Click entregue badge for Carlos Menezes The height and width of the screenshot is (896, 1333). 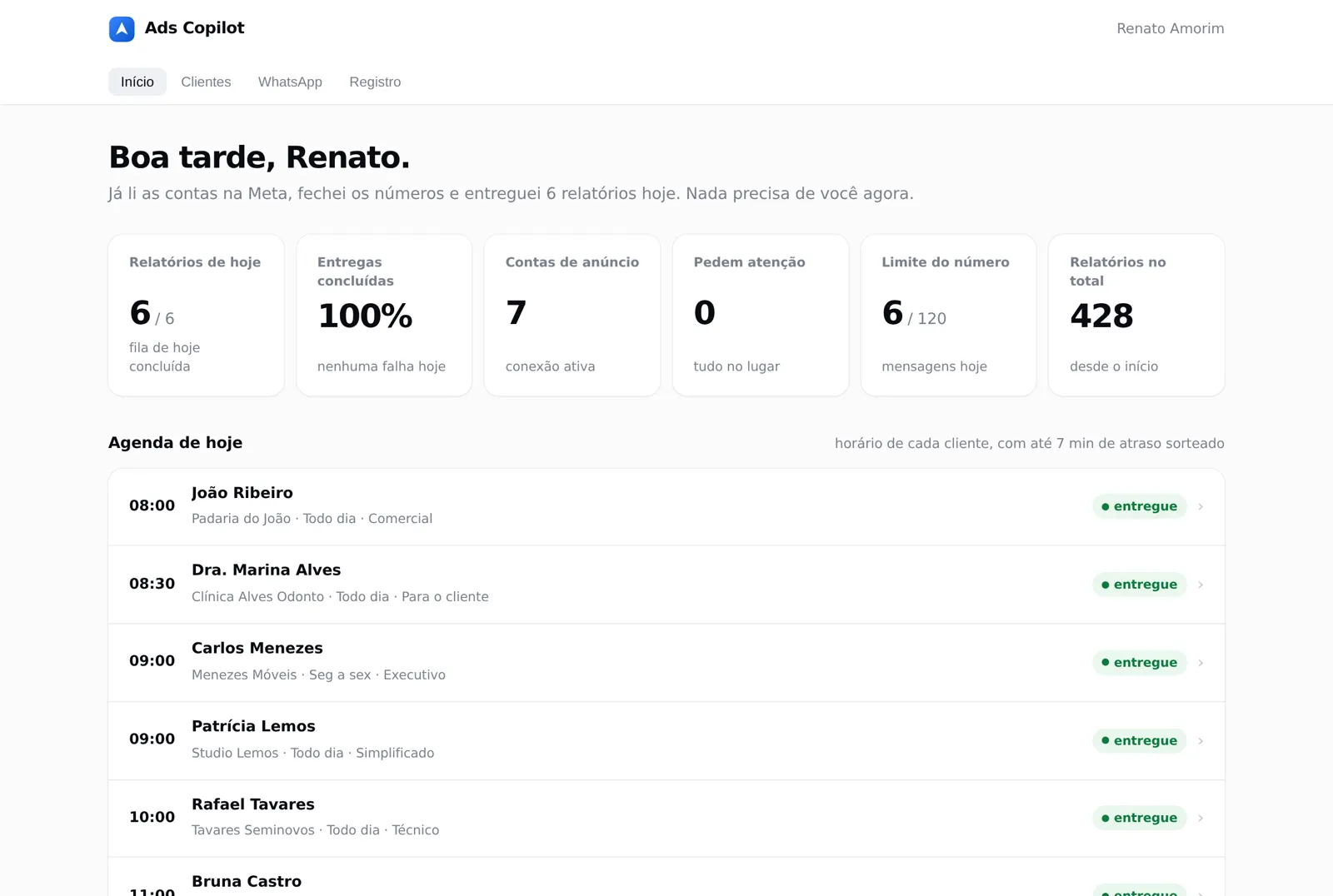tap(1140, 663)
